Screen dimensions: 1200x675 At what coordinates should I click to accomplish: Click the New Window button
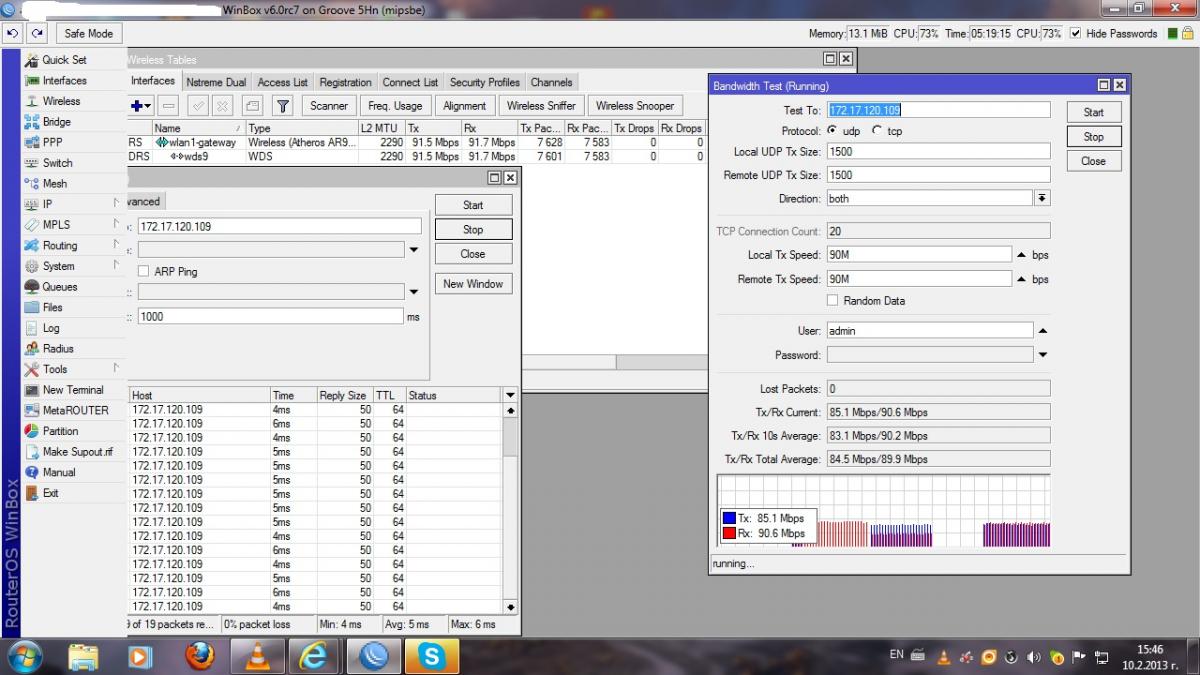pyautogui.click(x=473, y=284)
